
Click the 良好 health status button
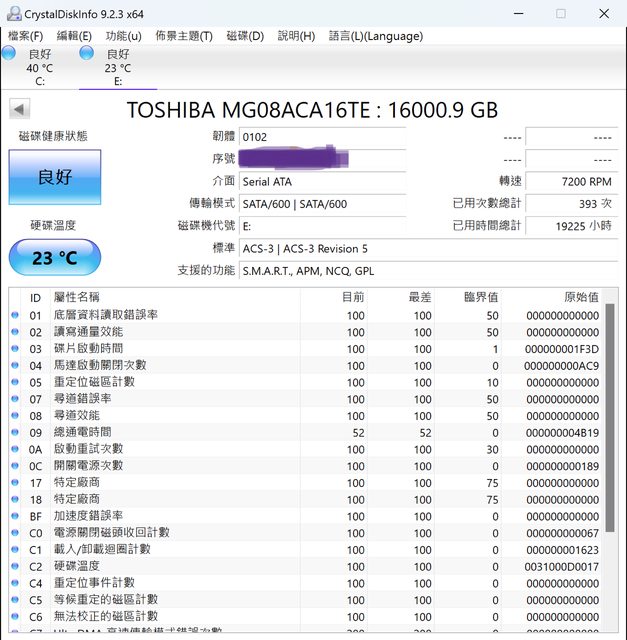point(55,177)
